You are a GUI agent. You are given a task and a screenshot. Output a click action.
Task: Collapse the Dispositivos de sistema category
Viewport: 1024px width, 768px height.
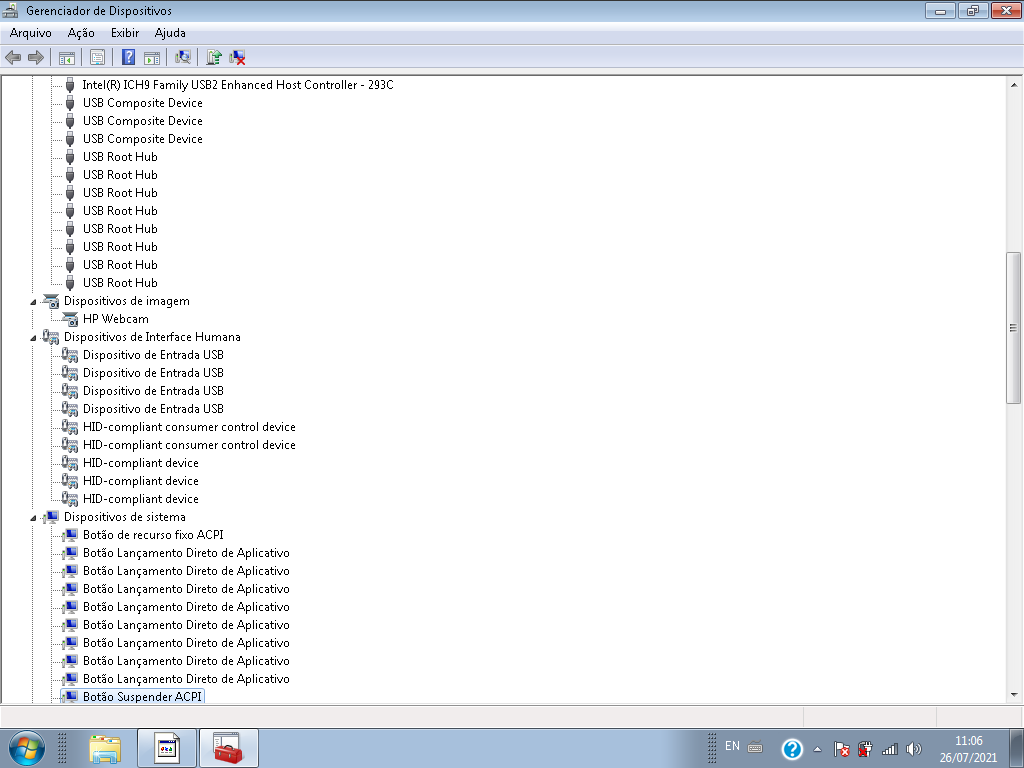tap(33, 518)
